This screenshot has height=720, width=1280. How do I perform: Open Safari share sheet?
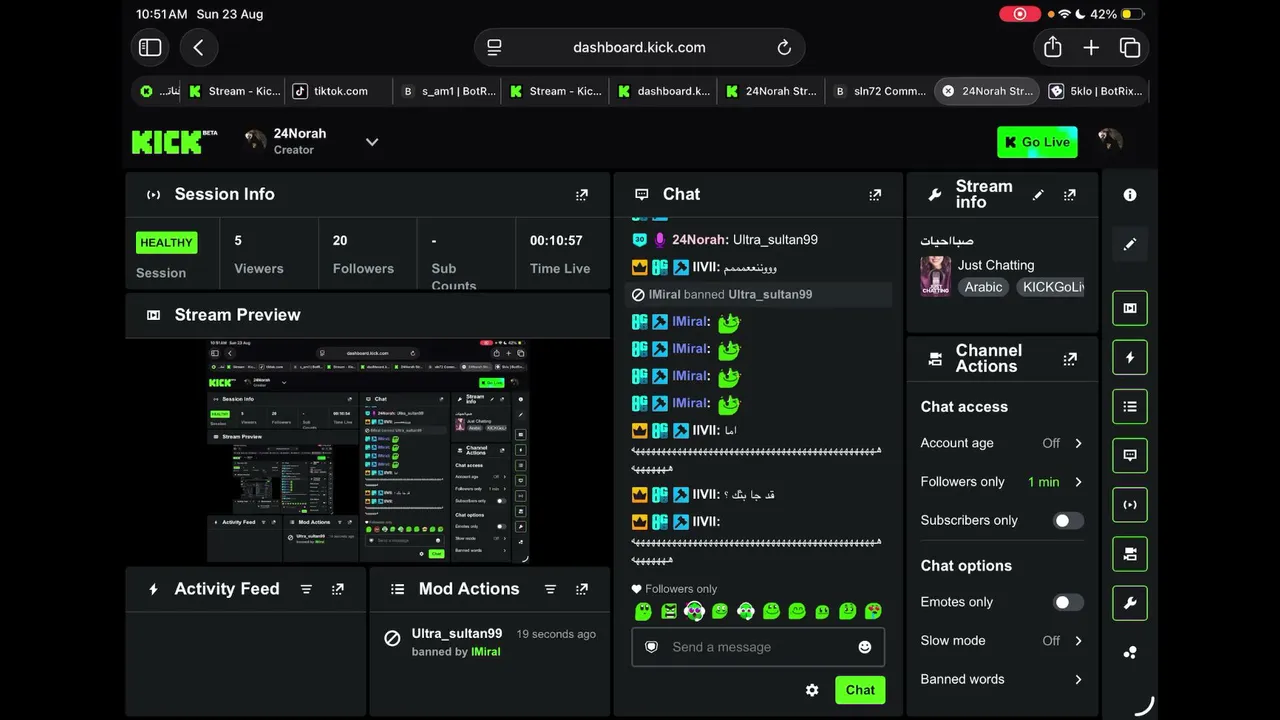pos(1052,47)
